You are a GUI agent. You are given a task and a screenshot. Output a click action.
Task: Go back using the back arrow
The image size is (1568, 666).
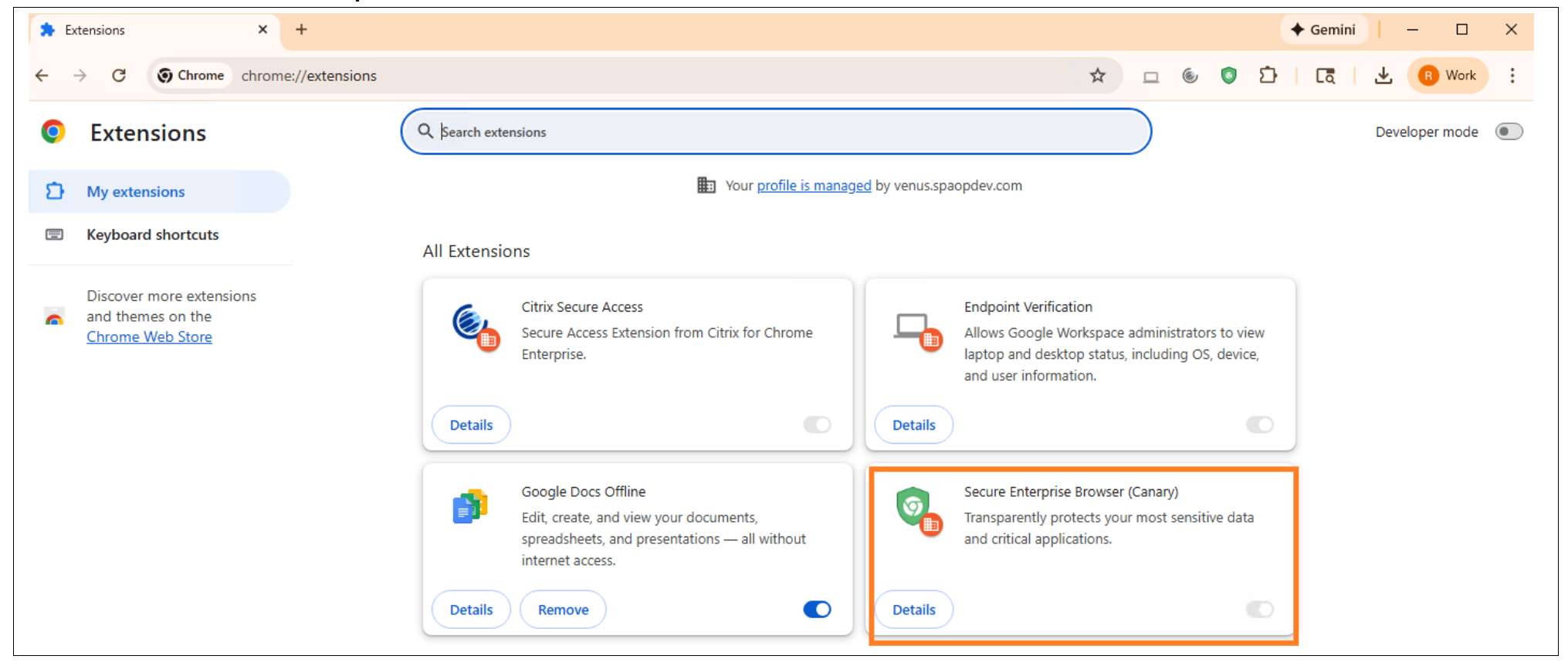click(42, 76)
